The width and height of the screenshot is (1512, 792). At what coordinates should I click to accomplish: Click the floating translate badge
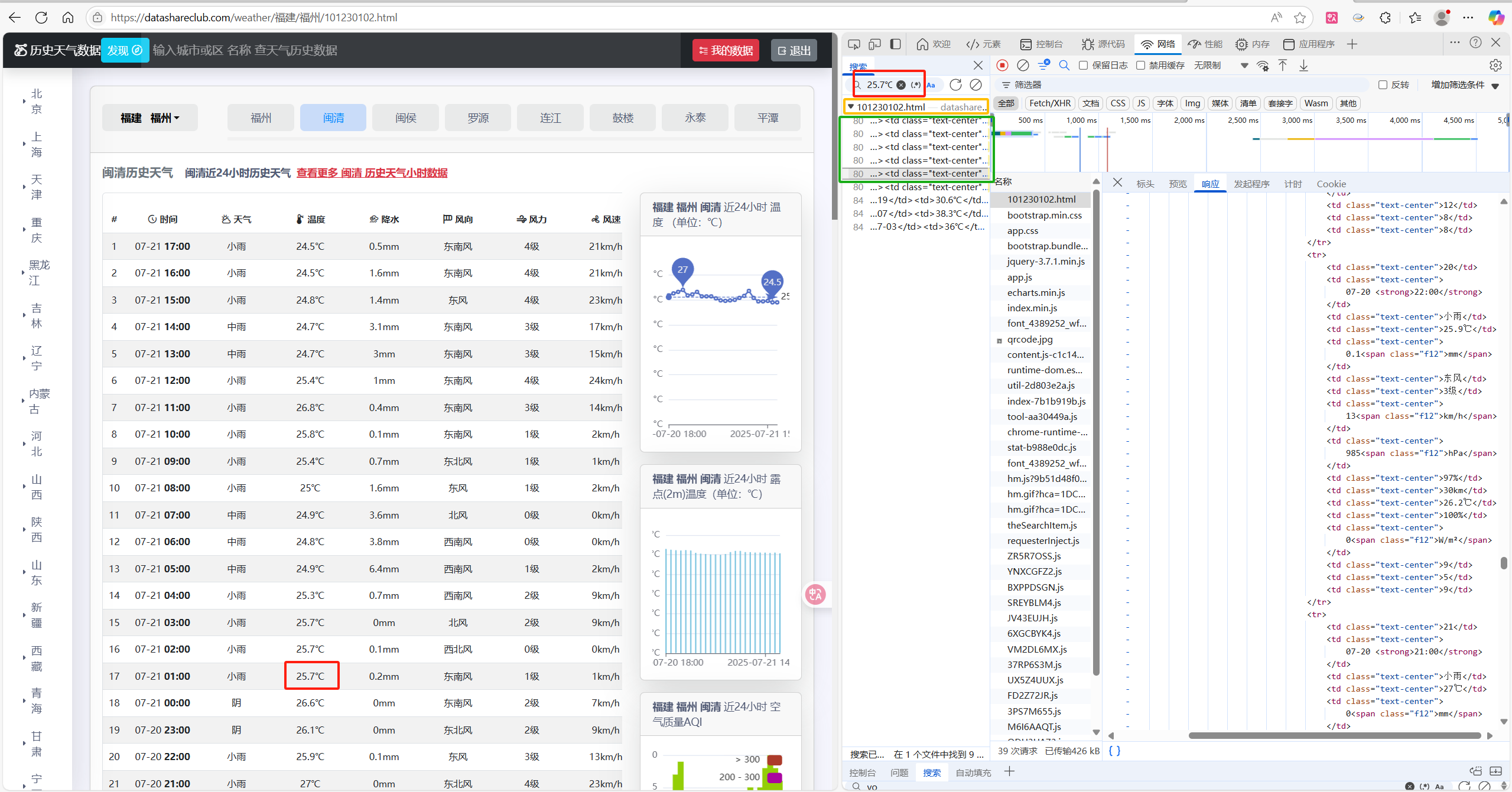tap(815, 594)
